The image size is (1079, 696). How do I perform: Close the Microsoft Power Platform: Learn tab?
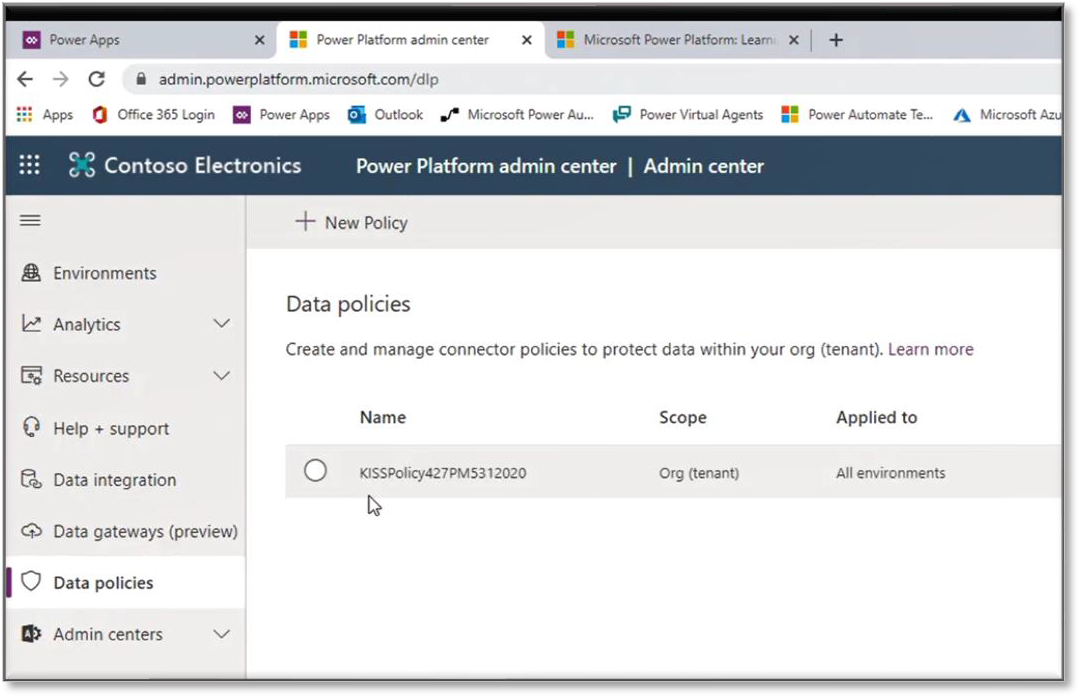(793, 40)
